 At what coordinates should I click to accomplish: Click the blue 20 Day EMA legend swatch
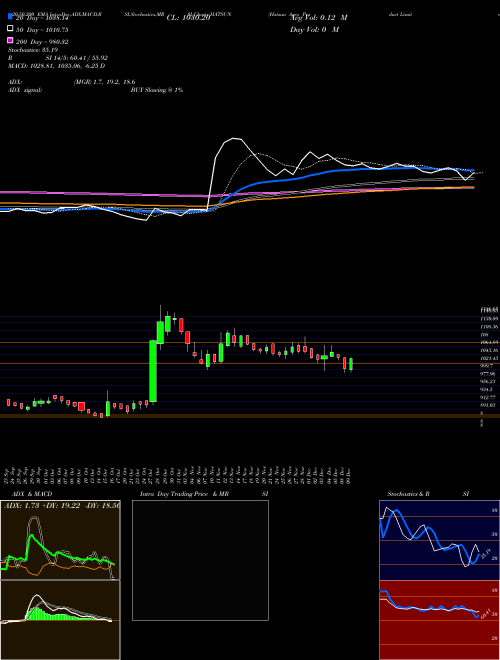[10, 17]
